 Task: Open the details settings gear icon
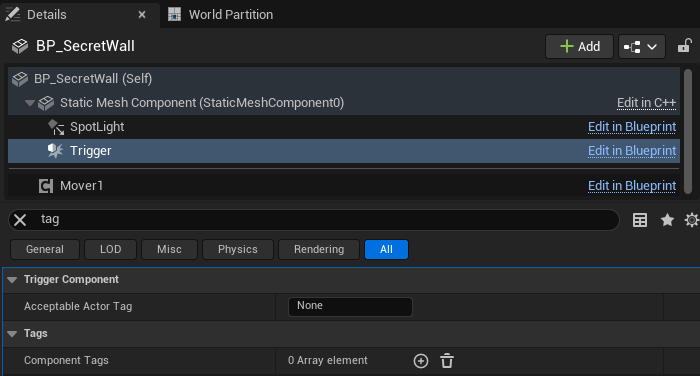[x=692, y=220]
